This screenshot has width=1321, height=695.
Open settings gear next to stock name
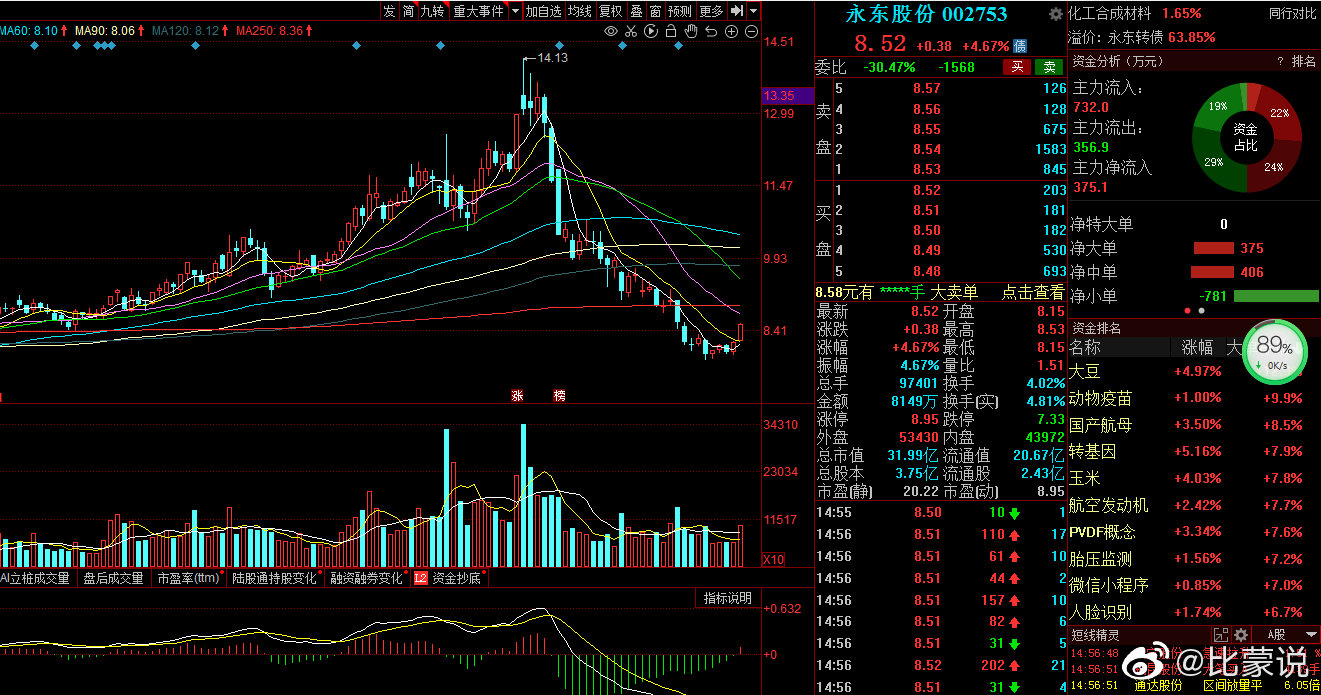1055,14
